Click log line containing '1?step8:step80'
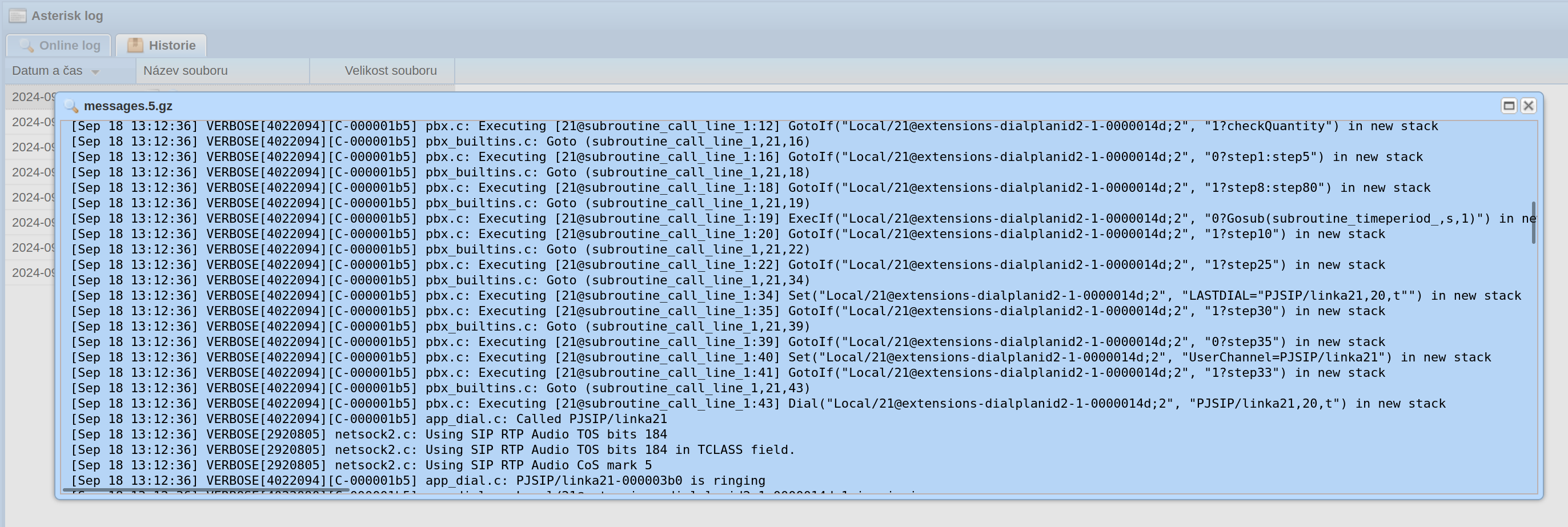This screenshot has height=527, width=1568. 751,187
